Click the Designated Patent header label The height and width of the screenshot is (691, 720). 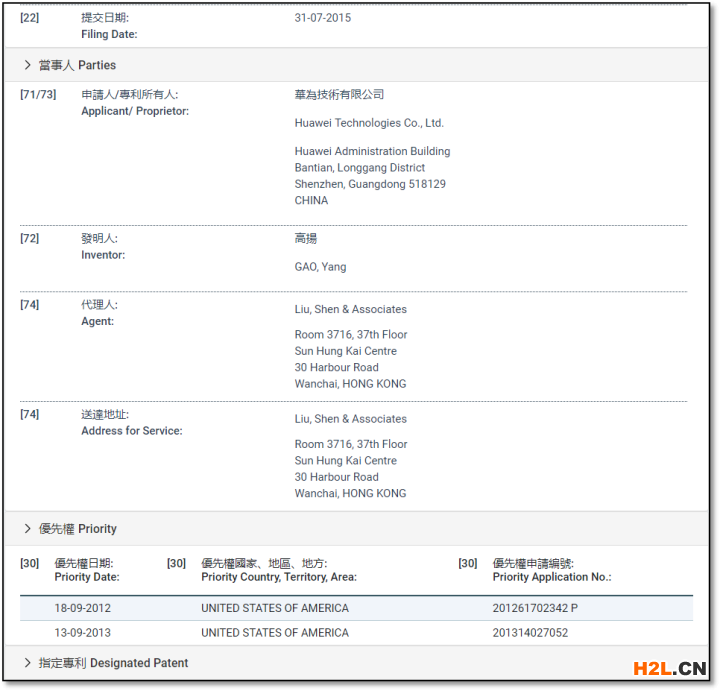(x=113, y=662)
